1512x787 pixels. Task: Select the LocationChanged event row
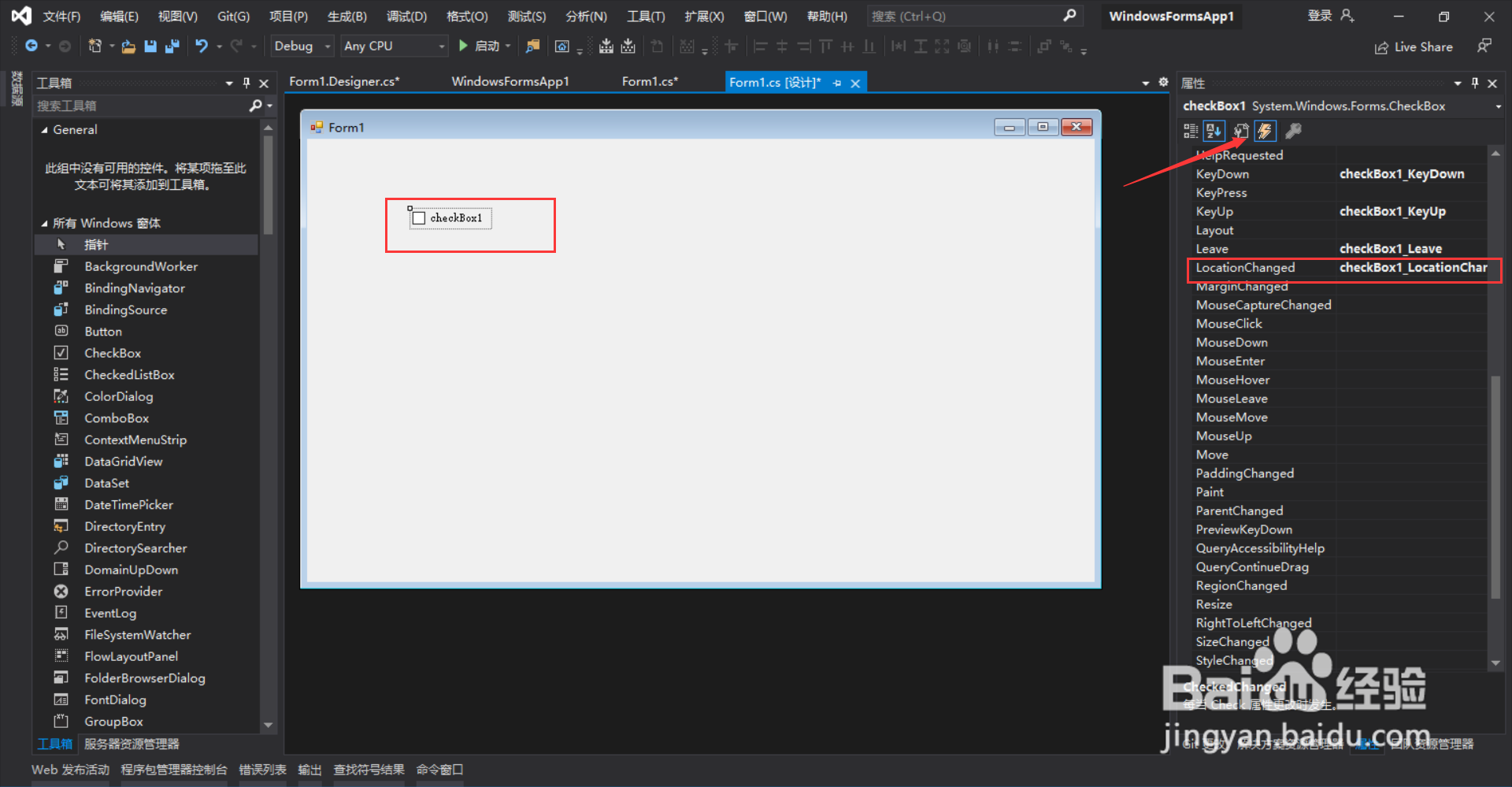click(1340, 268)
